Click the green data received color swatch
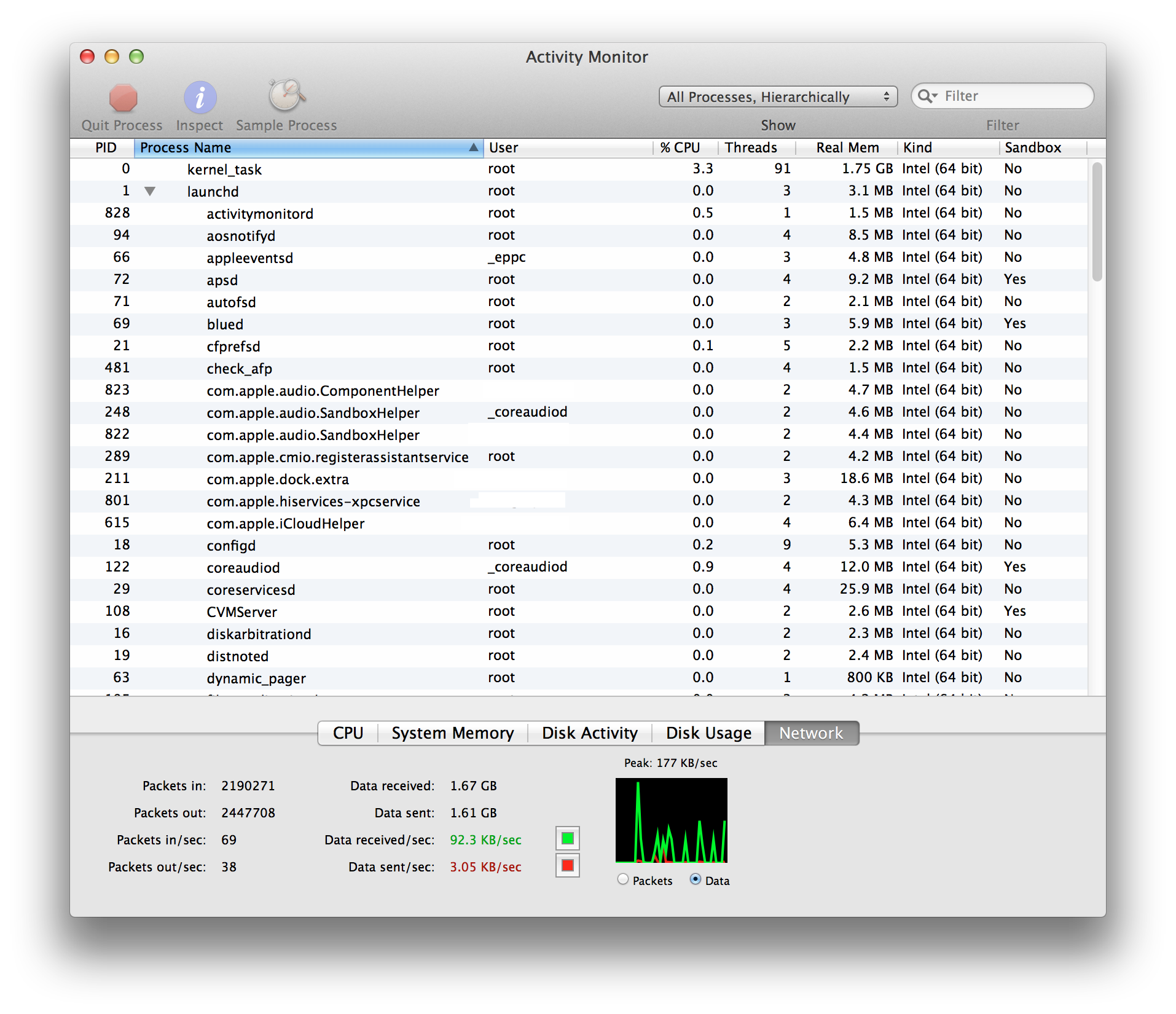The image size is (1176, 1014). pyautogui.click(x=567, y=838)
